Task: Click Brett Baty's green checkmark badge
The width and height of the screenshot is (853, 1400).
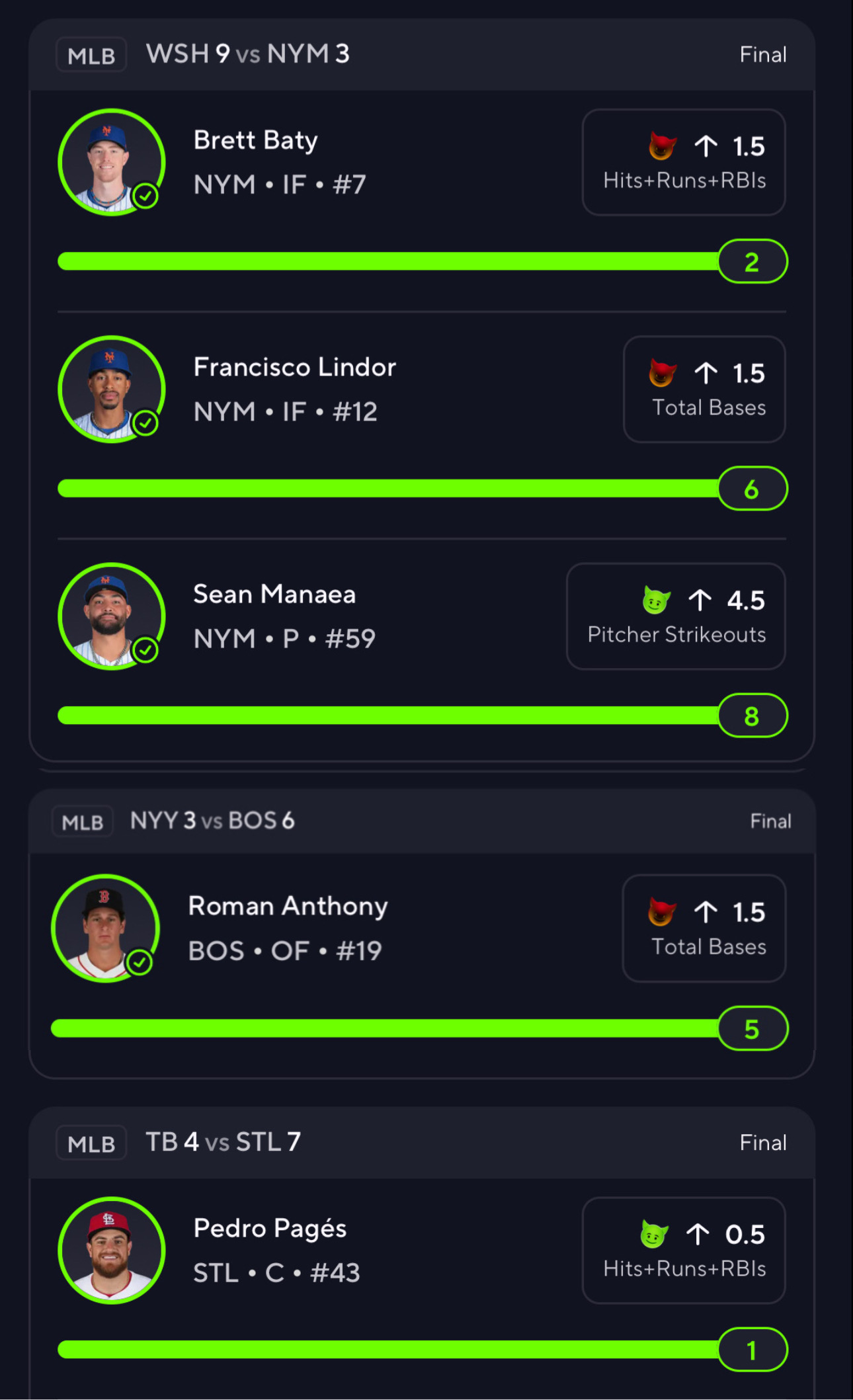Action: tap(145, 196)
